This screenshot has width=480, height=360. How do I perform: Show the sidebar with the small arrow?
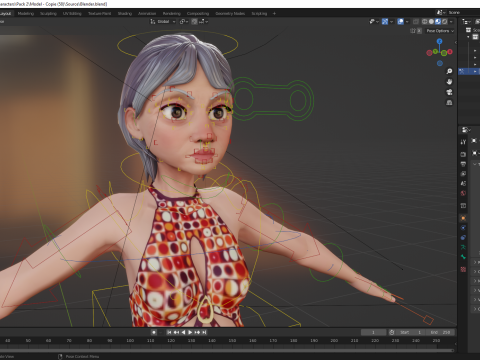pyautogui.click(x=455, y=42)
